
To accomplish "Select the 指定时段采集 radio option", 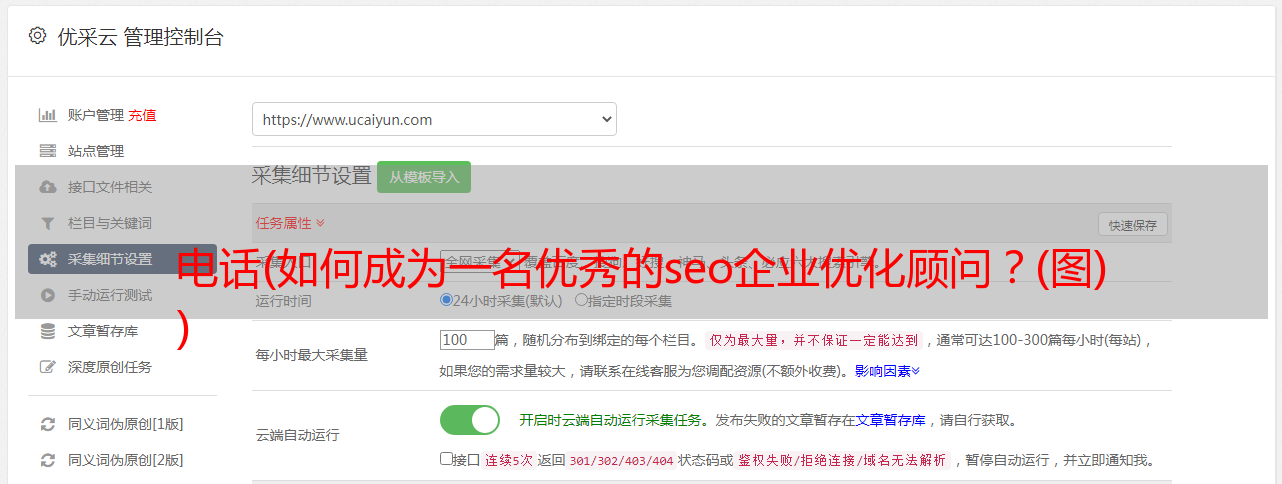I will point(581,300).
